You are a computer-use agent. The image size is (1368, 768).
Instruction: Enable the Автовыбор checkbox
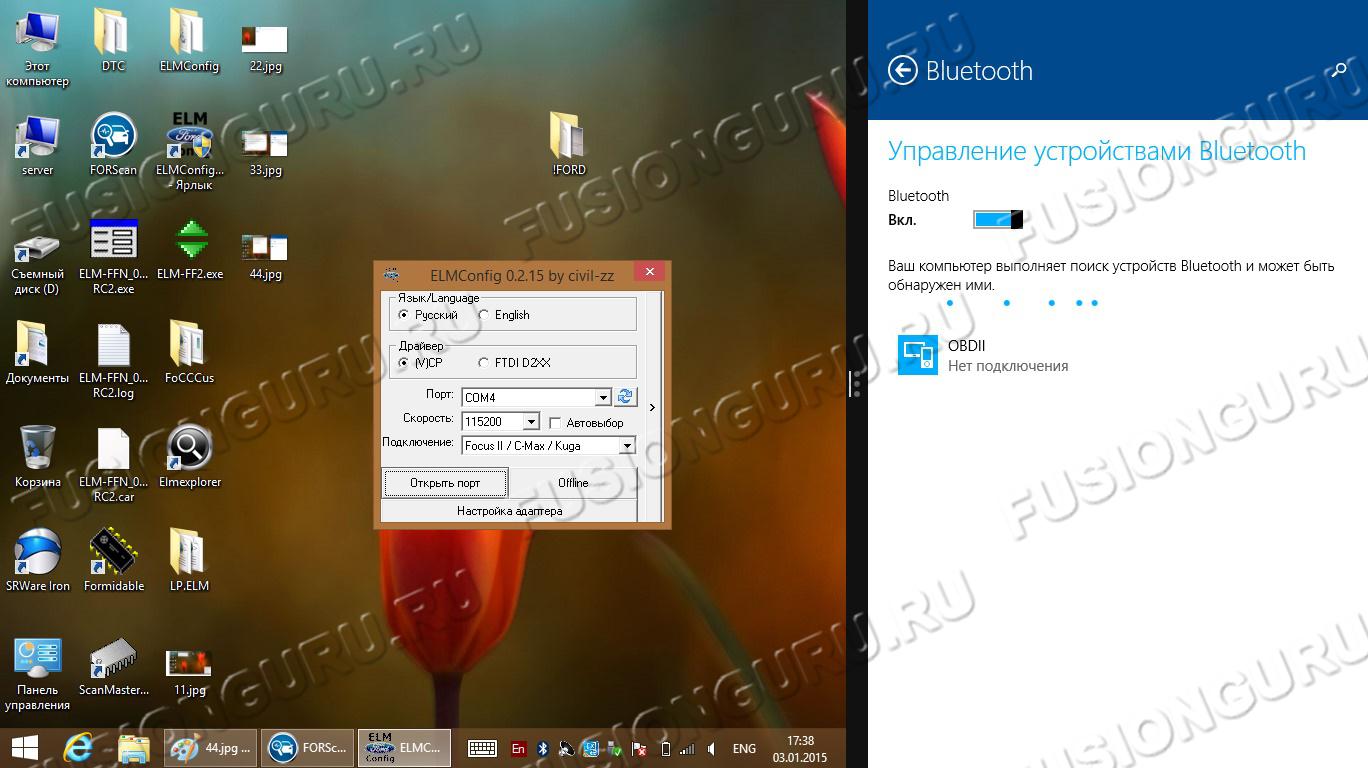pyautogui.click(x=555, y=423)
